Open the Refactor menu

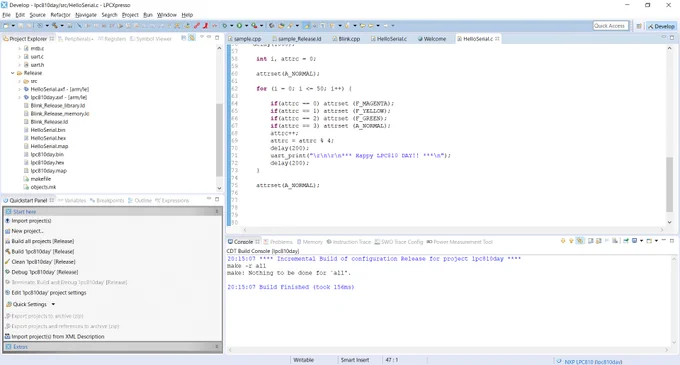(x=60, y=15)
